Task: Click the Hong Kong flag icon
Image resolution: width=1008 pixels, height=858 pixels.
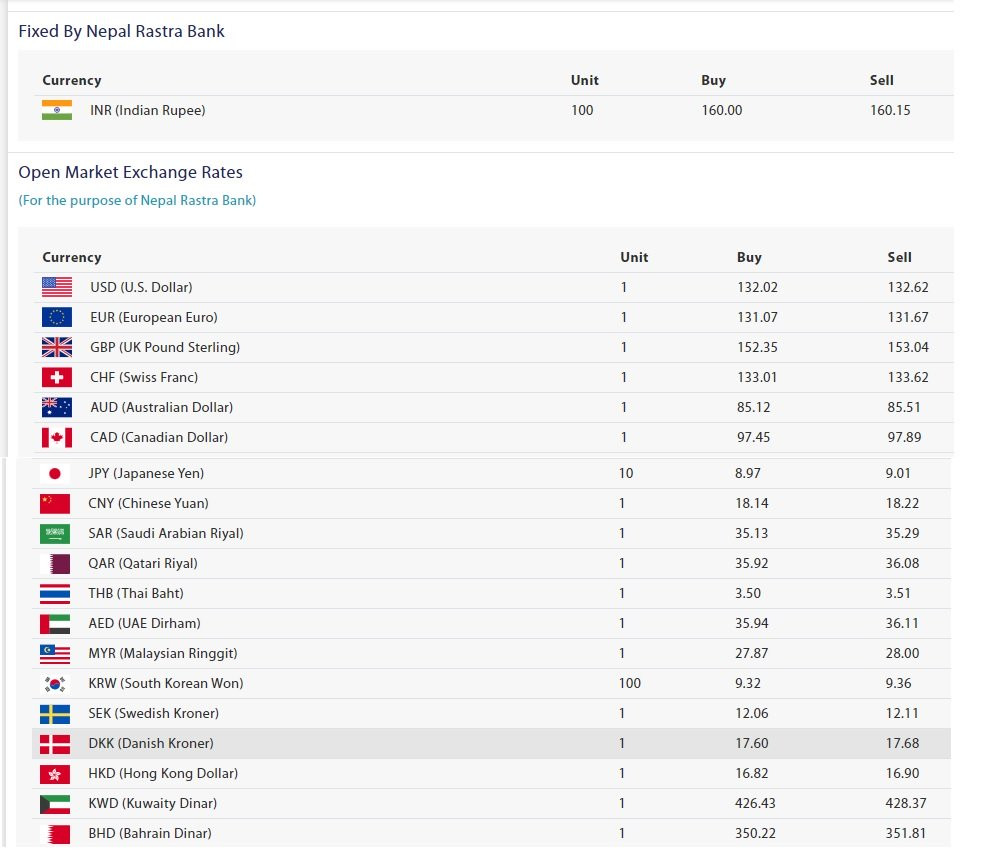Action: (x=55, y=774)
